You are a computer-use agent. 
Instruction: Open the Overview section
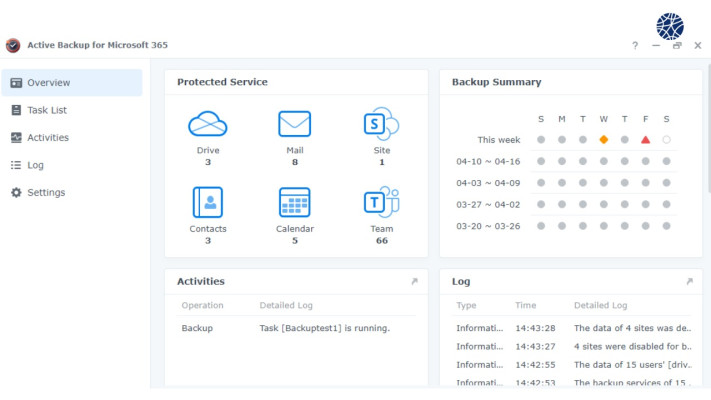click(x=72, y=83)
